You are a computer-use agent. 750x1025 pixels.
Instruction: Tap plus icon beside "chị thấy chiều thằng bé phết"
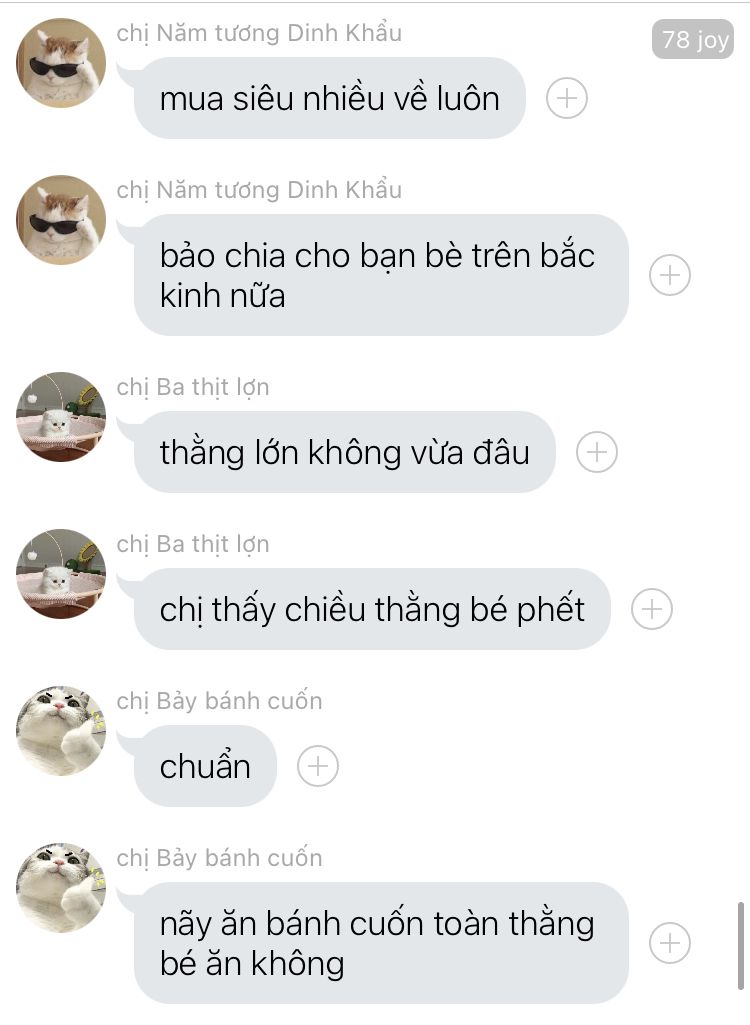click(651, 609)
